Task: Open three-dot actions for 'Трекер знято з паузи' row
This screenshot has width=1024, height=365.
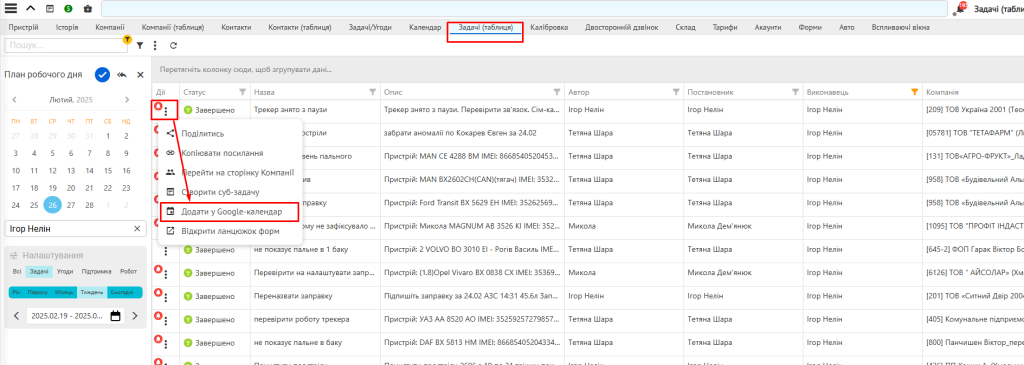Action: point(166,111)
